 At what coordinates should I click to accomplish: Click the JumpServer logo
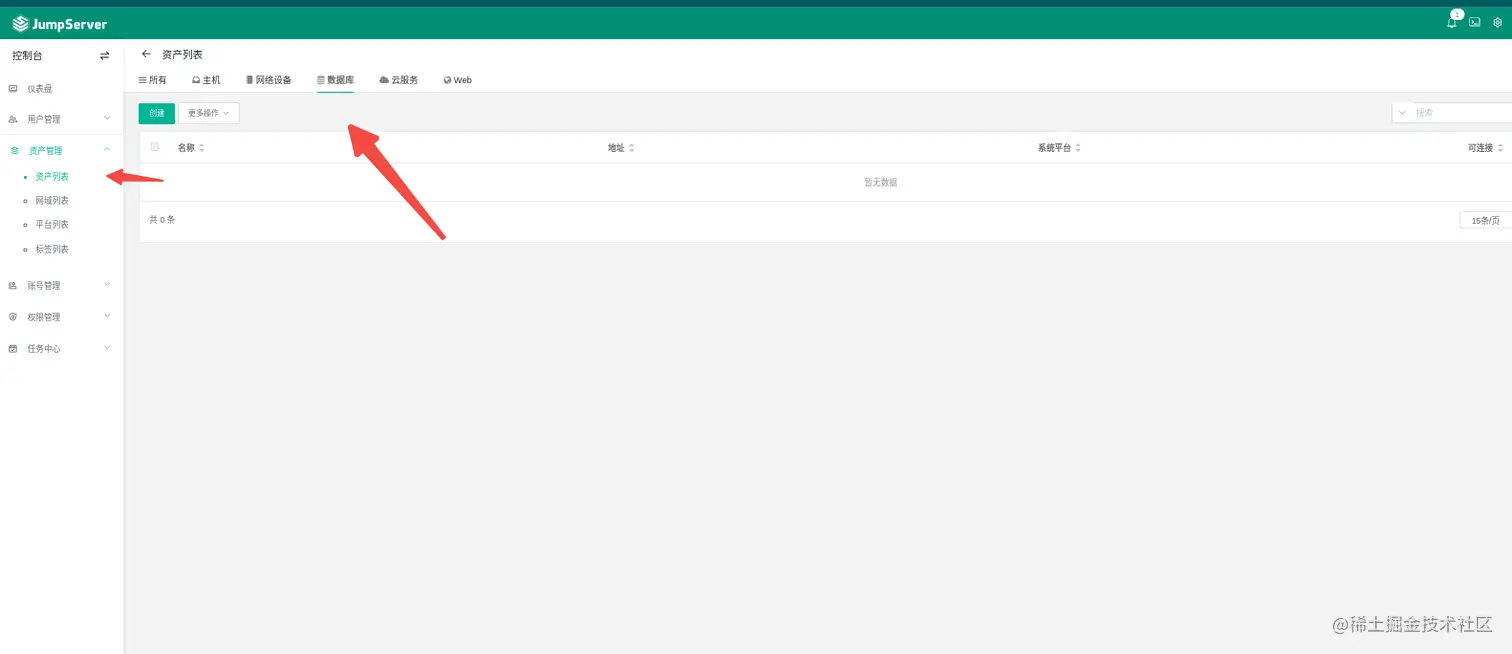(59, 23)
